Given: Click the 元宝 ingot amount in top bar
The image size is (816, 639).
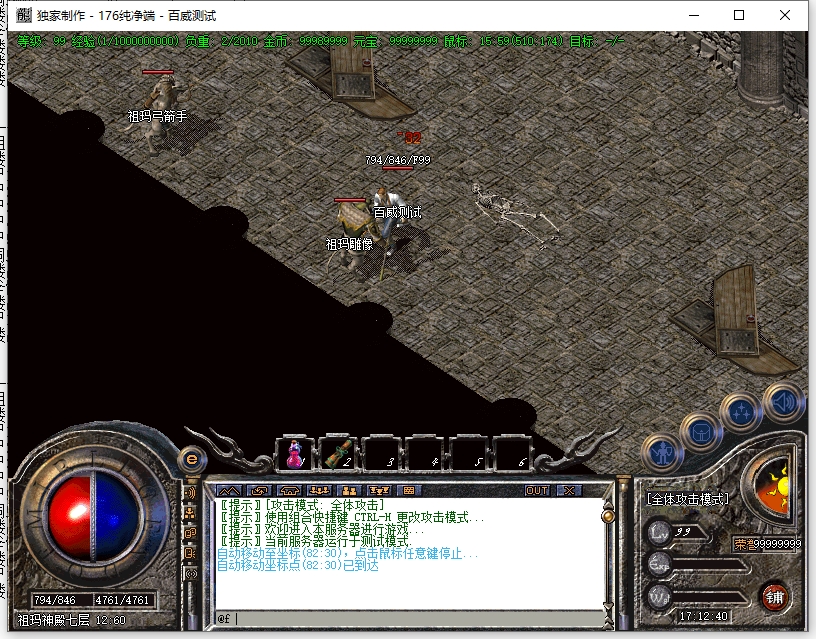Looking at the screenshot, I should pos(396,41).
